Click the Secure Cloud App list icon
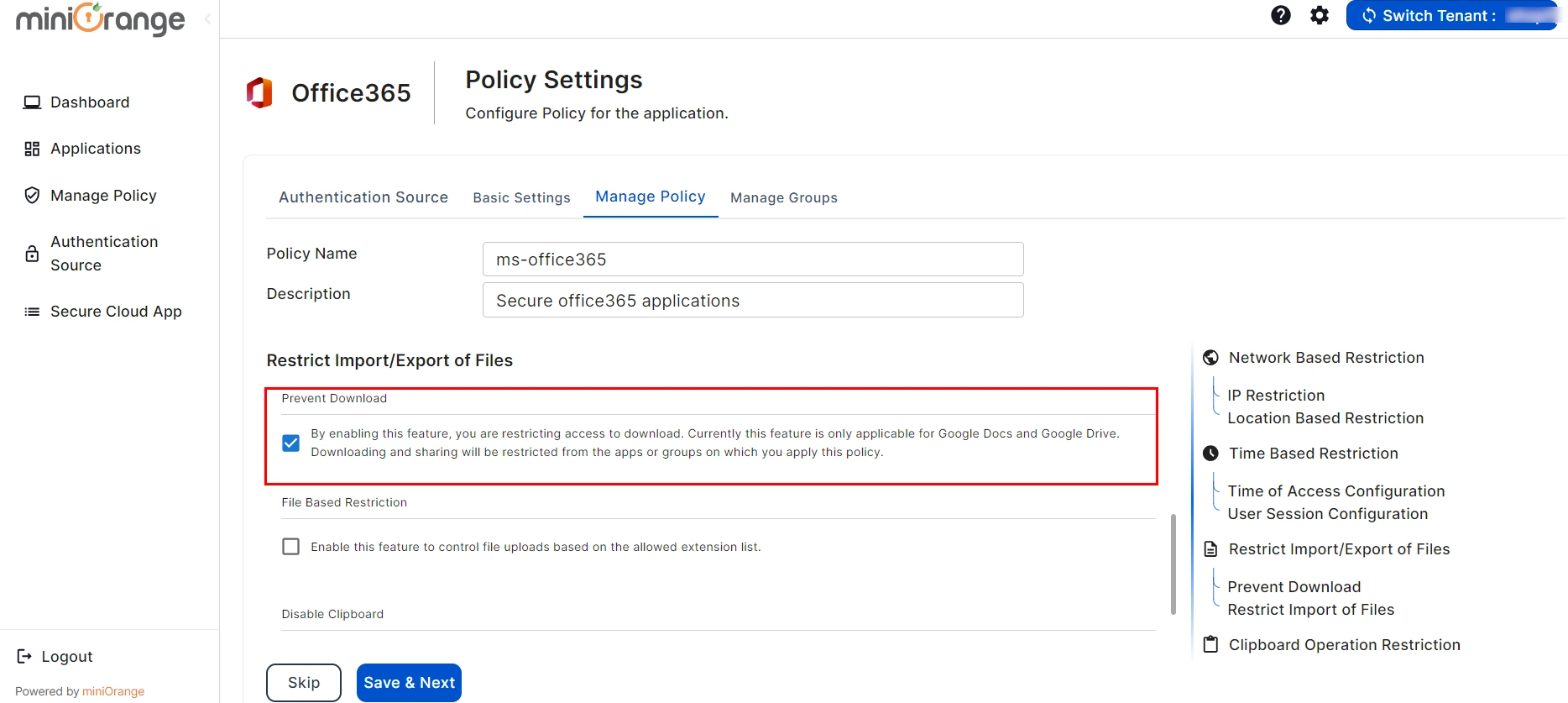1568x703 pixels. coord(32,312)
